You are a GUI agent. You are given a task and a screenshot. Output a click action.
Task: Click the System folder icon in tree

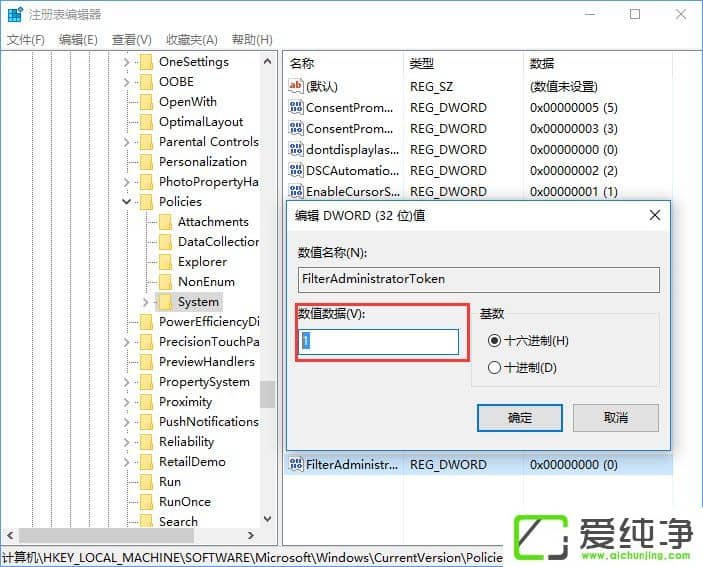coord(165,302)
